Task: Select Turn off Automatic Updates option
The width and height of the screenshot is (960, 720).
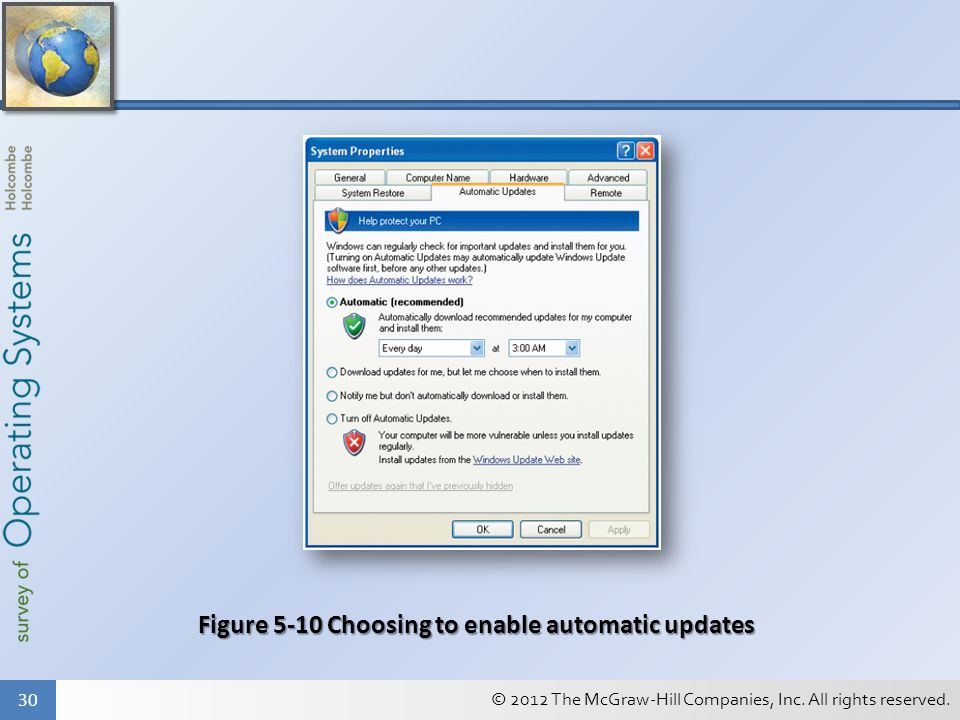Action: (x=332, y=419)
